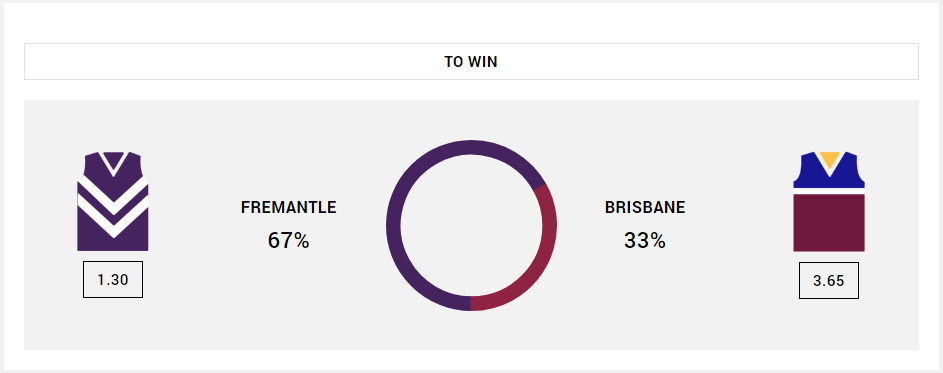The height and width of the screenshot is (373, 943).
Task: Click the maroon lower panel of Brisbane's jersey
Action: [x=829, y=223]
